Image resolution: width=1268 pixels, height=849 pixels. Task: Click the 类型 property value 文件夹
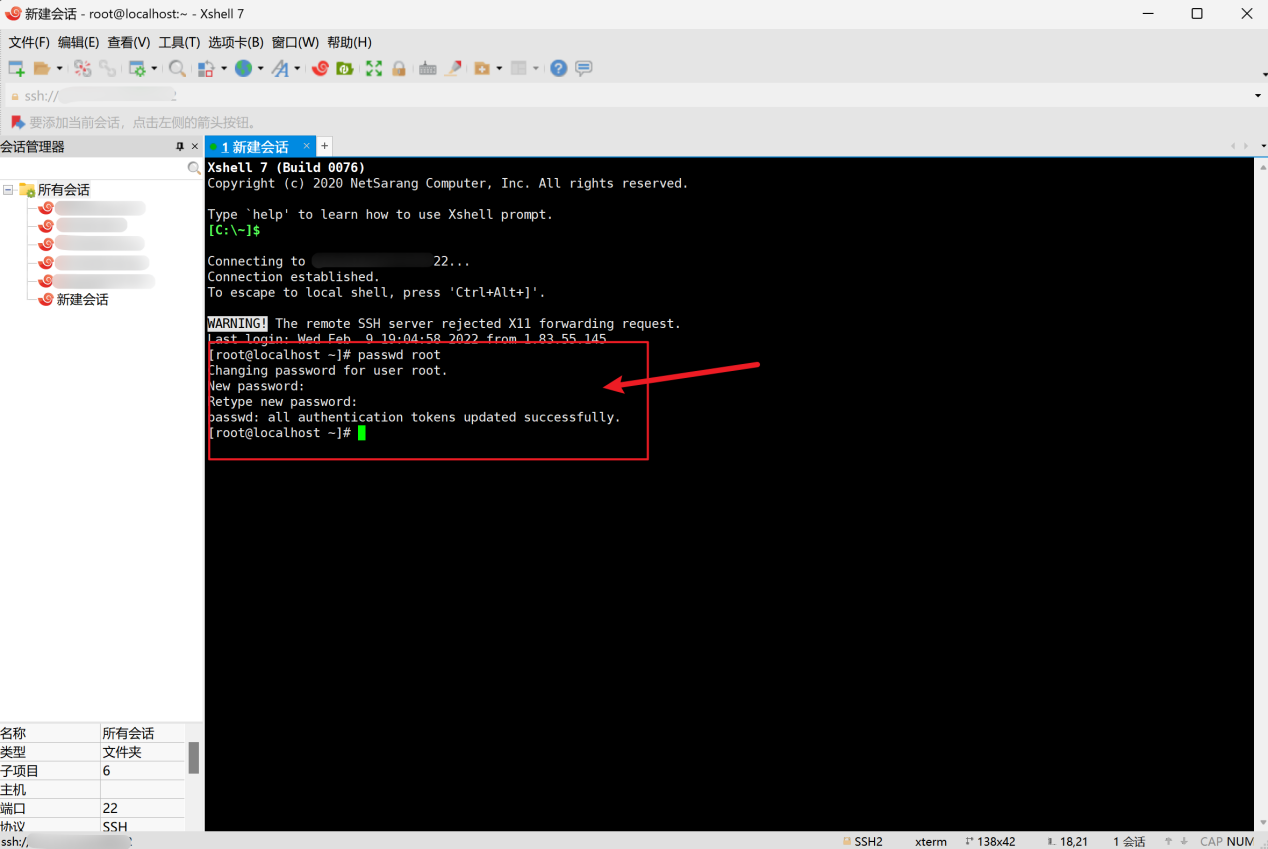(122, 752)
